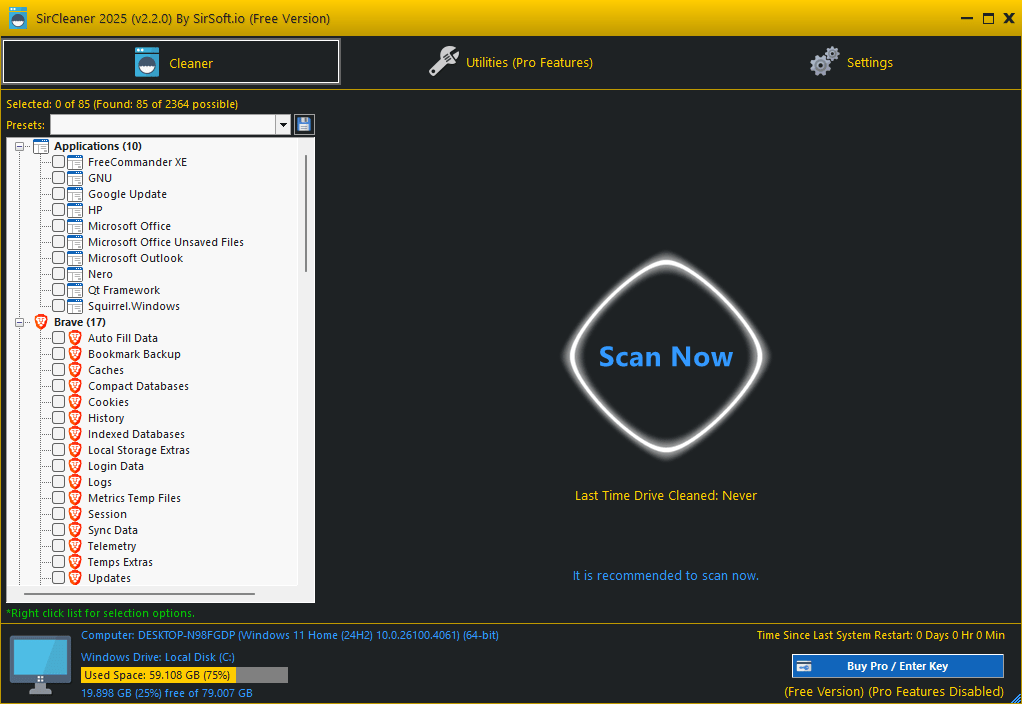Check the Compact Databases checkbox
Screen dimensions: 1022x704
(59, 386)
